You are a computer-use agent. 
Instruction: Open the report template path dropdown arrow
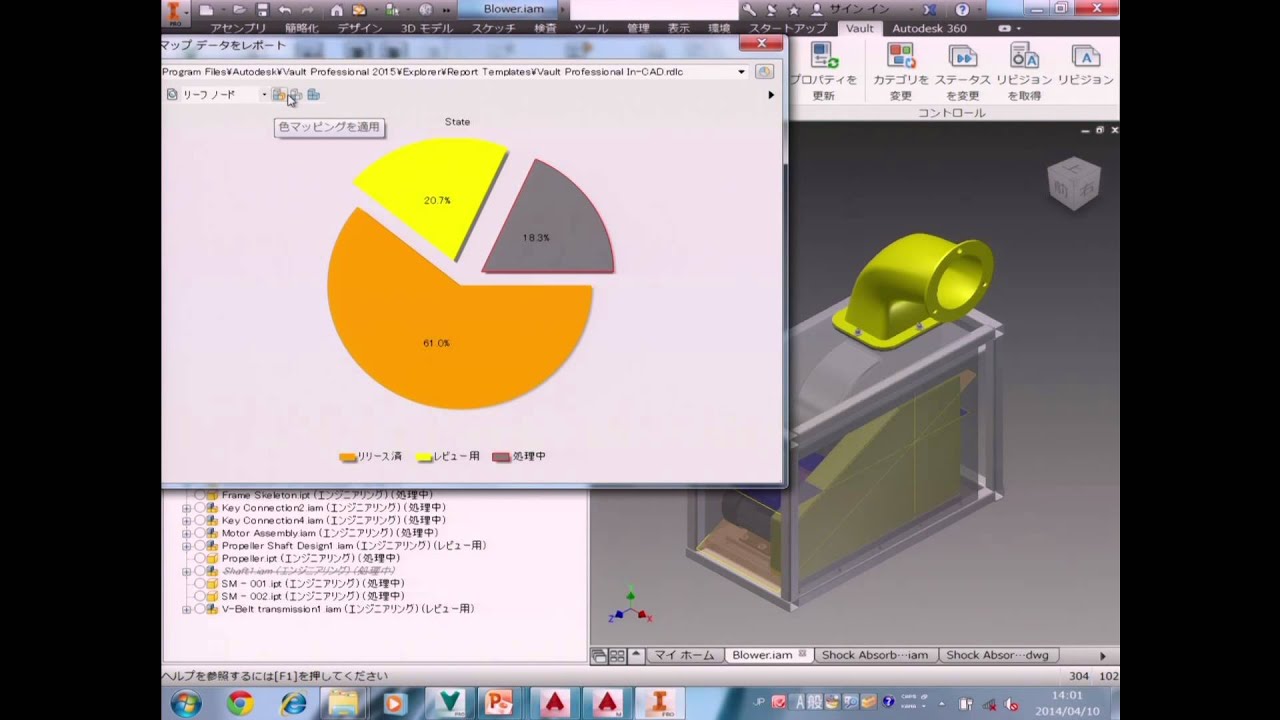pos(742,72)
